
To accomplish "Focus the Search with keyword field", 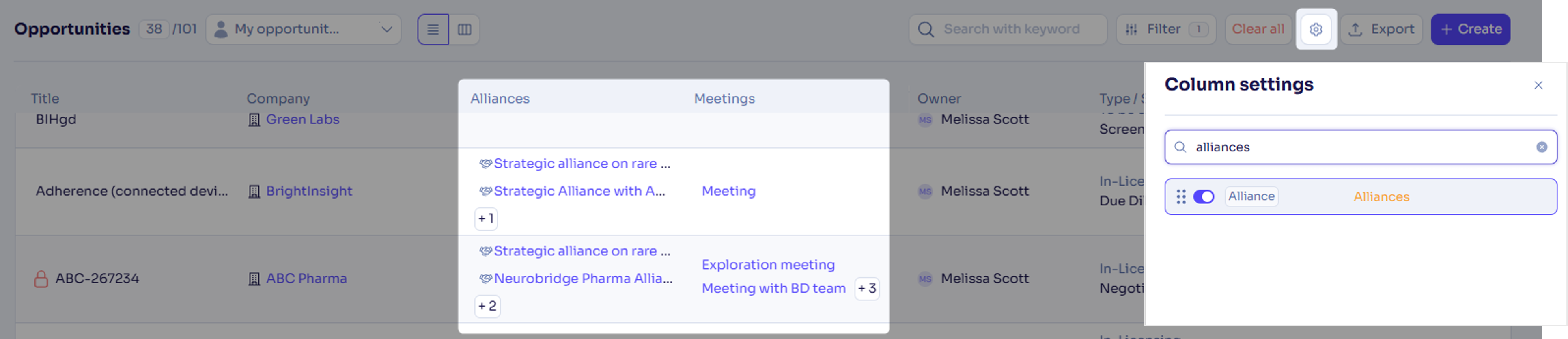I will coord(1011,29).
